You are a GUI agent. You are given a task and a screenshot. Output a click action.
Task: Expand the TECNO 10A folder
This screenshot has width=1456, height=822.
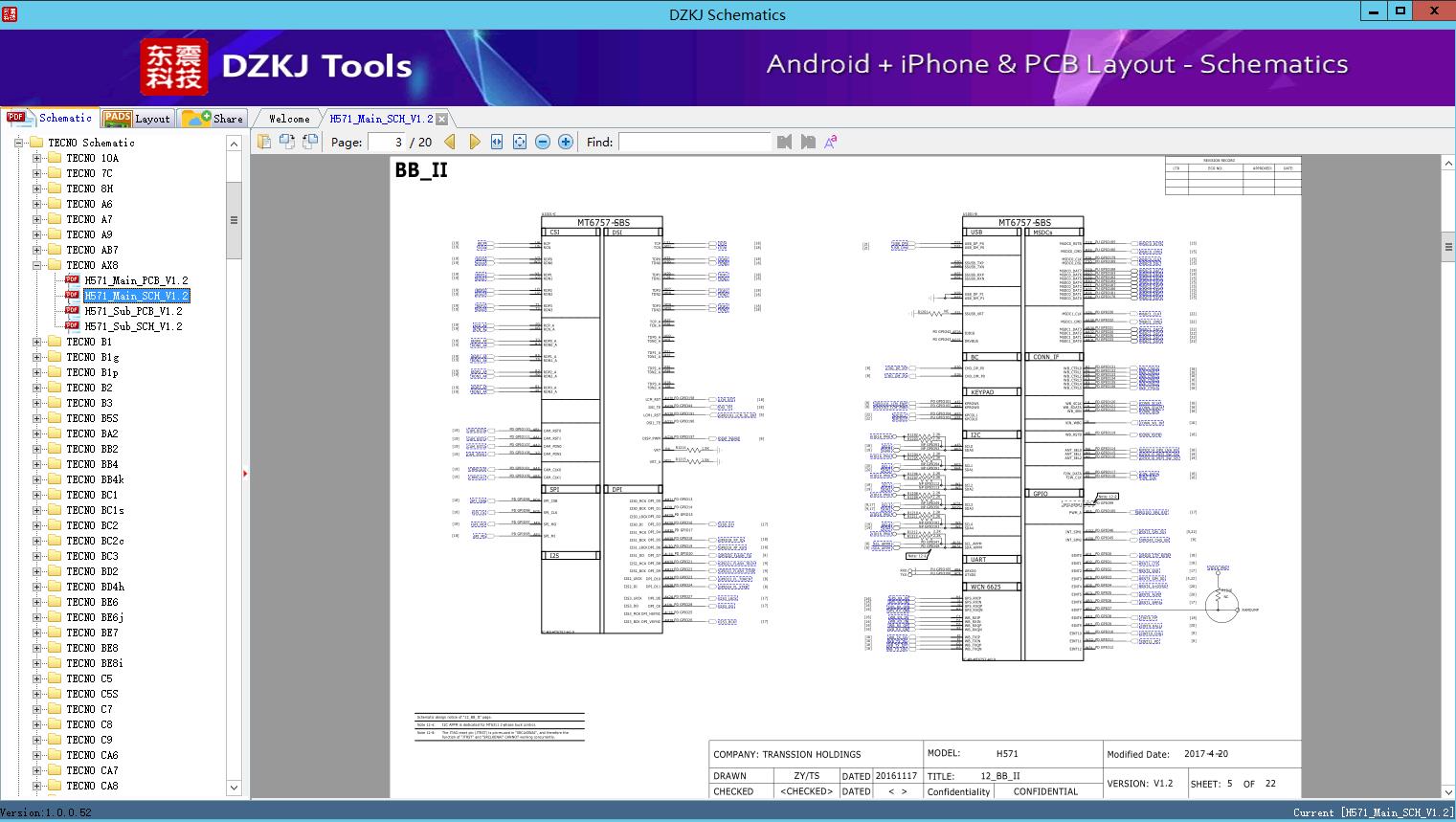tap(37, 158)
